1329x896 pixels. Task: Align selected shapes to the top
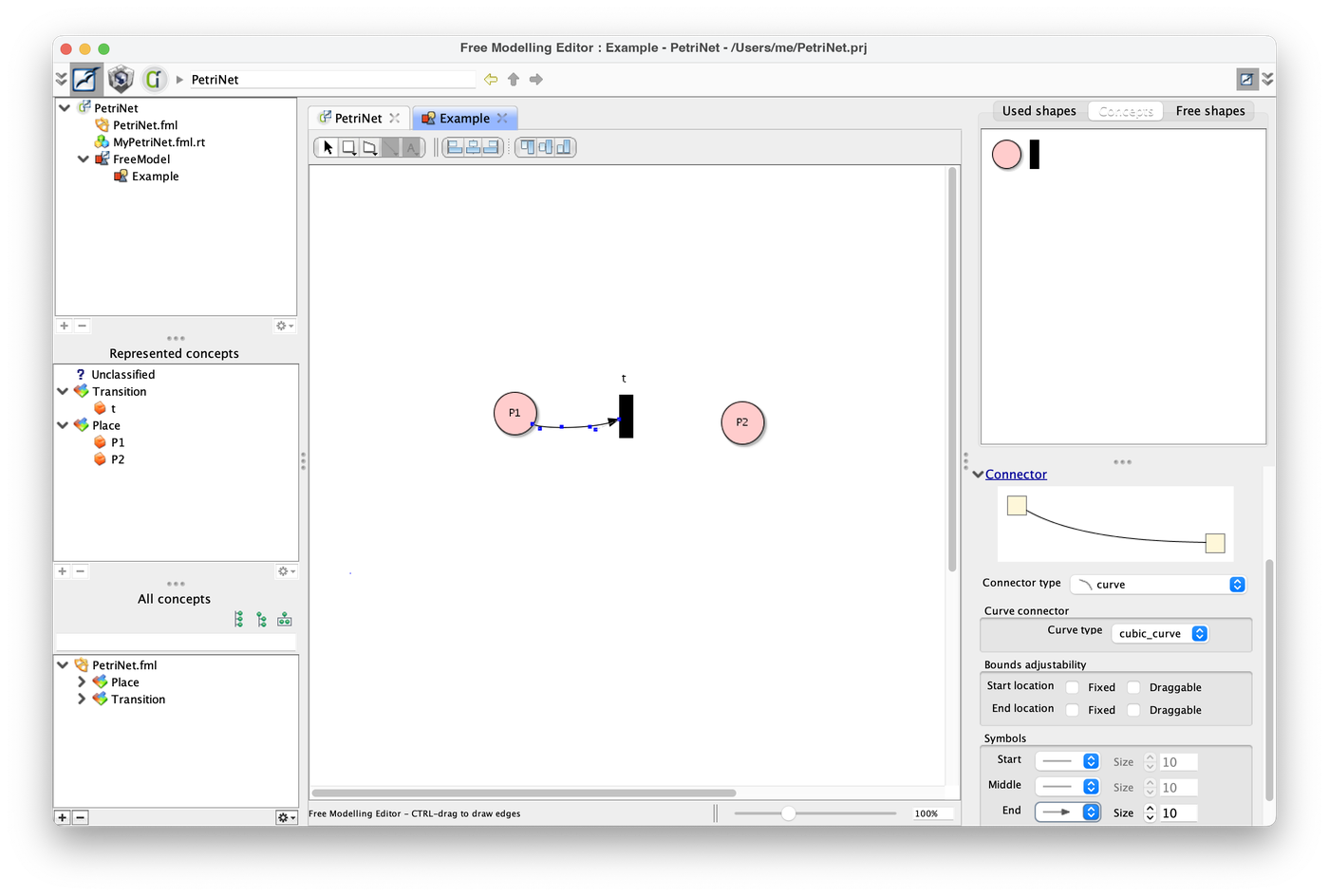coord(528,147)
